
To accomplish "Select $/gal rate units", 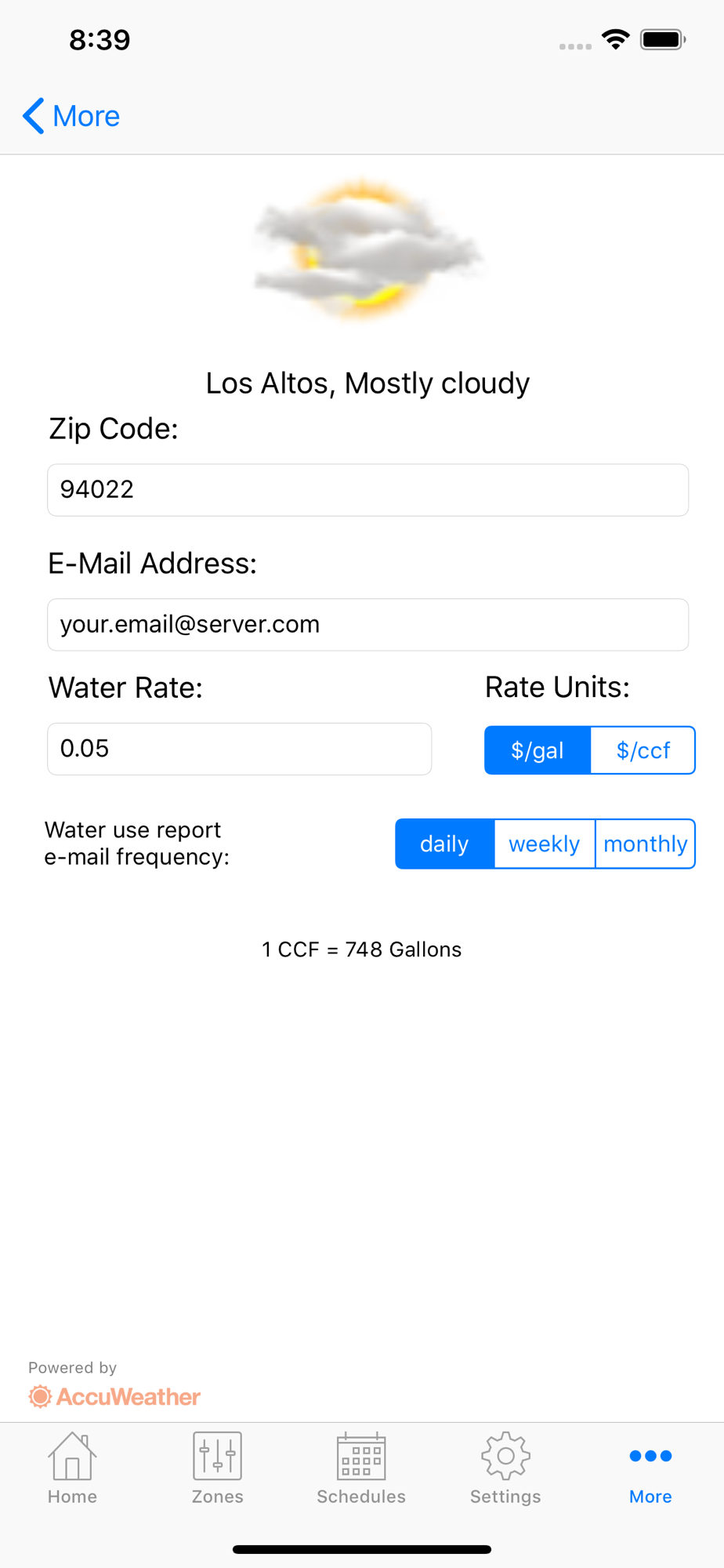I will coord(538,750).
